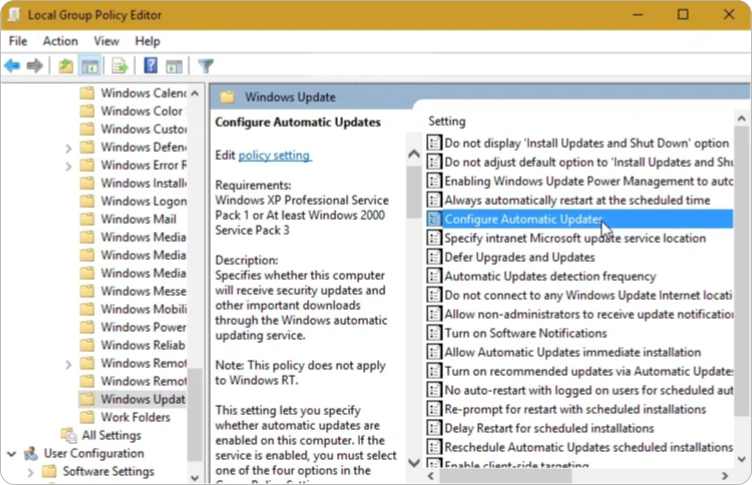Select 'Specify intranet Microsoft update service location'

(575, 238)
